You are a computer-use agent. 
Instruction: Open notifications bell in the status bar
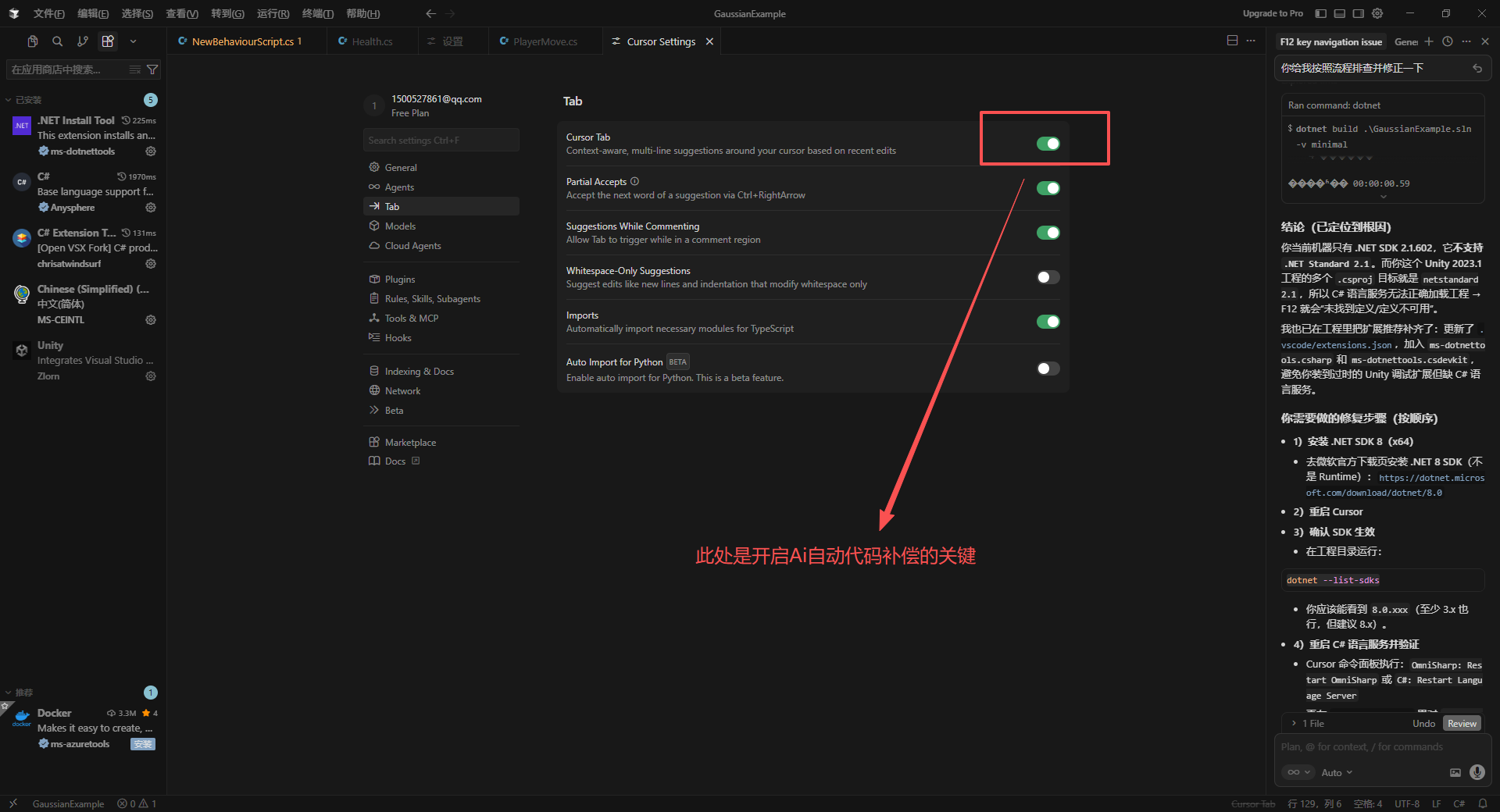click(x=1483, y=803)
